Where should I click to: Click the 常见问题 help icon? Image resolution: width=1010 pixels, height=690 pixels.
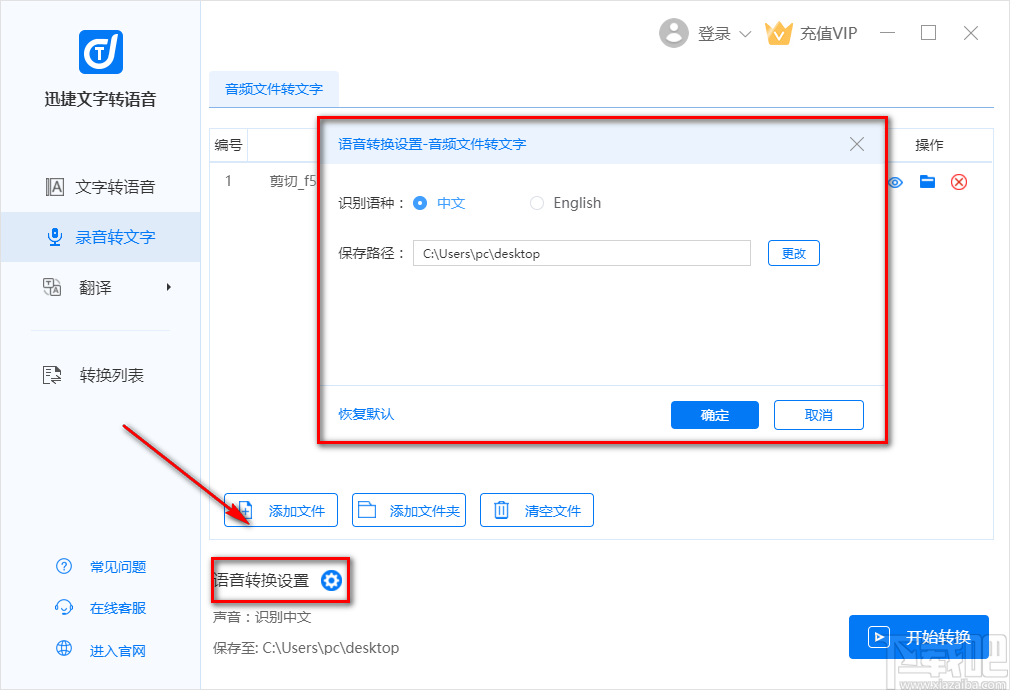point(62,567)
